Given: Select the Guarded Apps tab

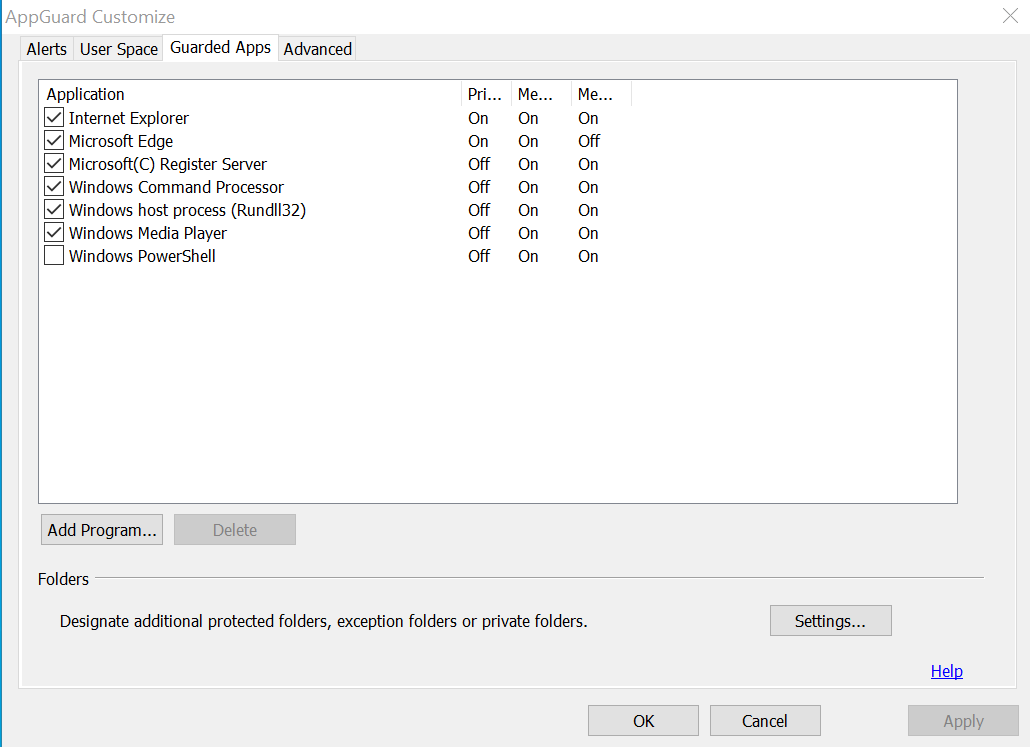Looking at the screenshot, I should coord(221,48).
